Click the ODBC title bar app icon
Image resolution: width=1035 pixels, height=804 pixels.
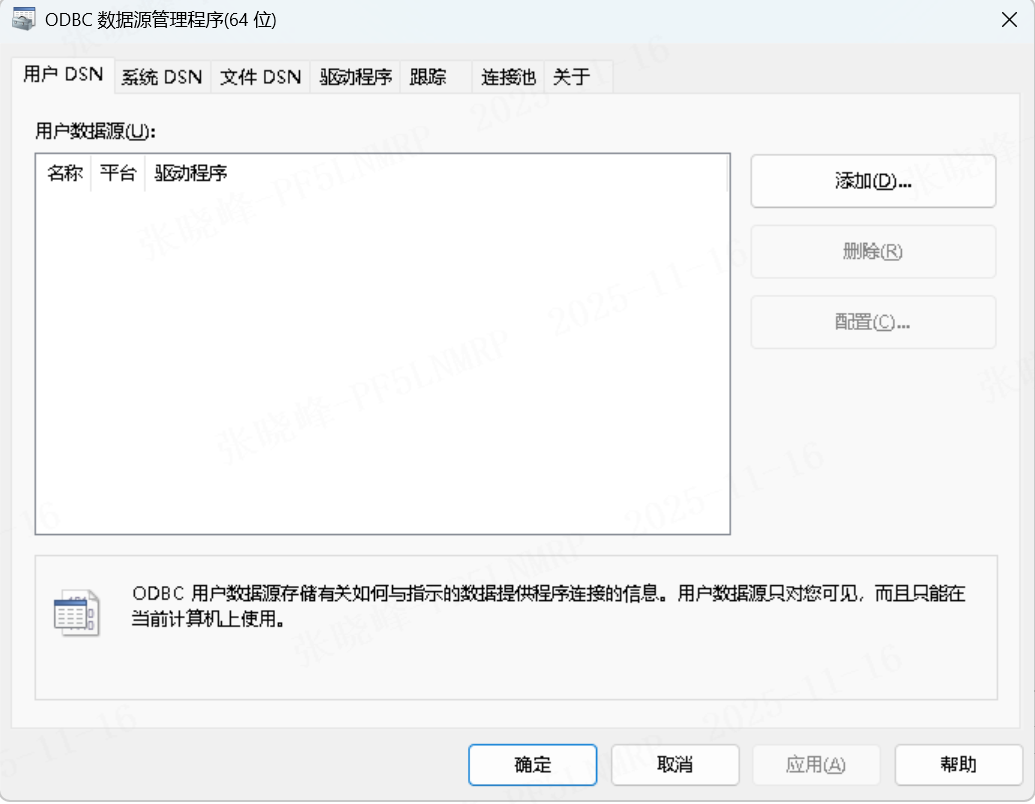[x=24, y=19]
